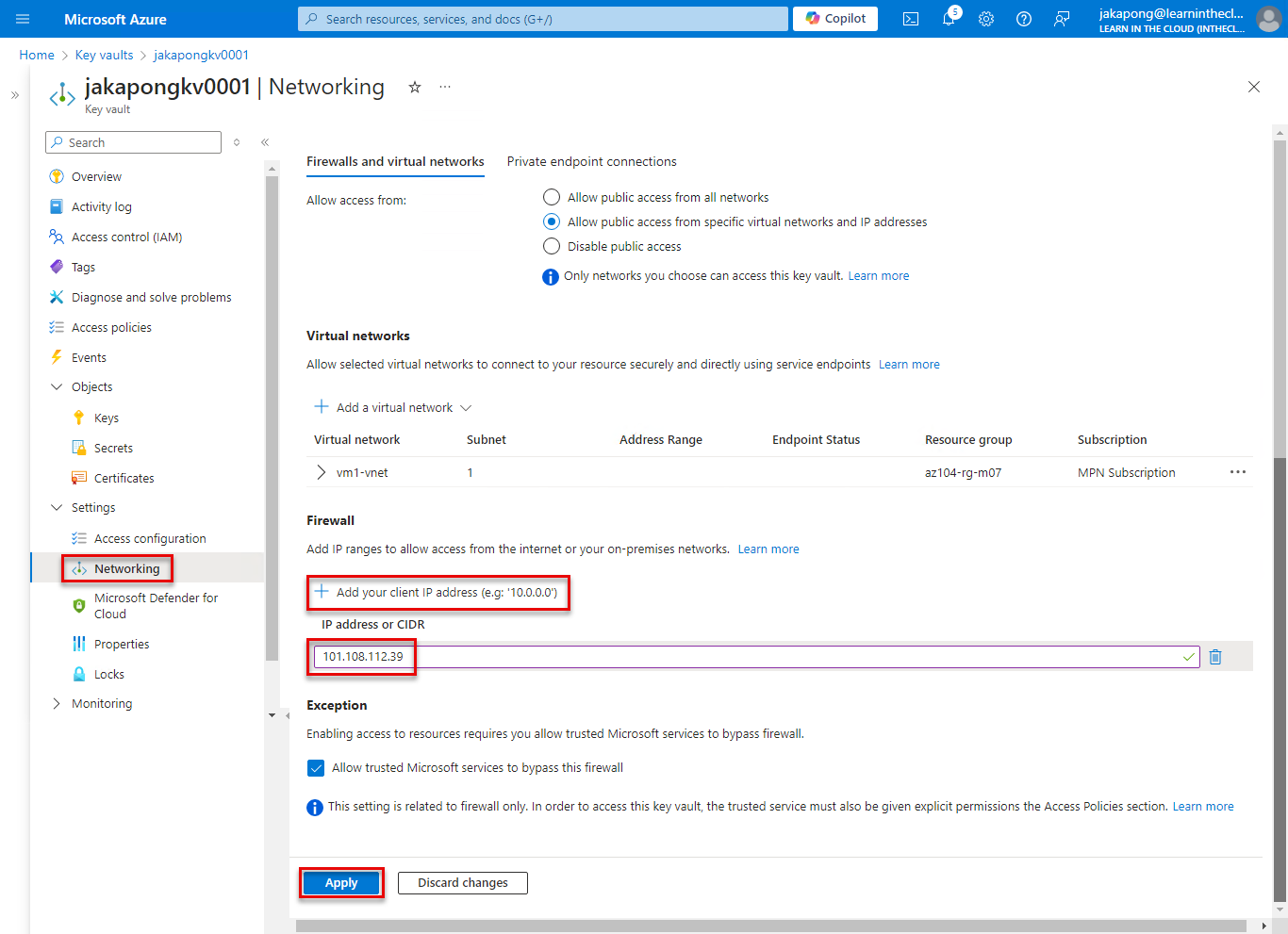The height and width of the screenshot is (934, 1288).
Task: Click the IP address or CIDR field
Action: pyautogui.click(x=756, y=657)
